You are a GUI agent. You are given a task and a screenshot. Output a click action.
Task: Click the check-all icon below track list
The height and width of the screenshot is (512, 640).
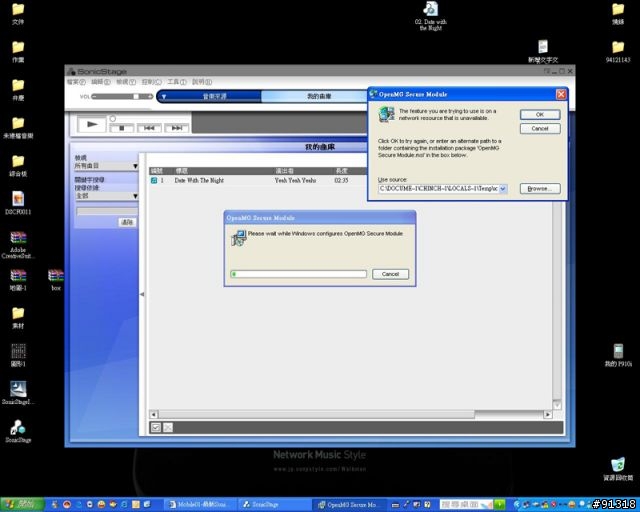pyautogui.click(x=156, y=427)
